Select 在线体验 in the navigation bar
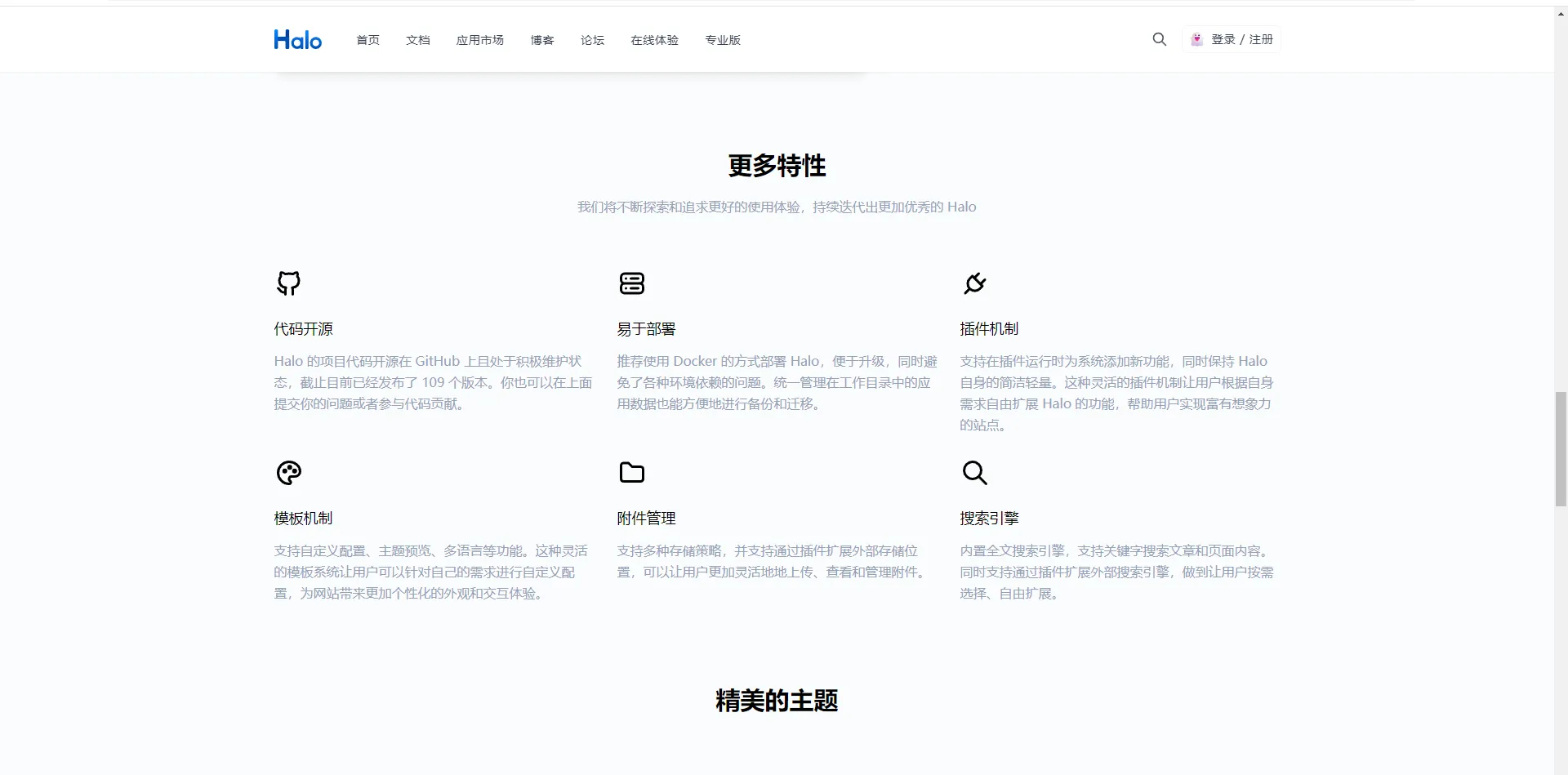 655,40
